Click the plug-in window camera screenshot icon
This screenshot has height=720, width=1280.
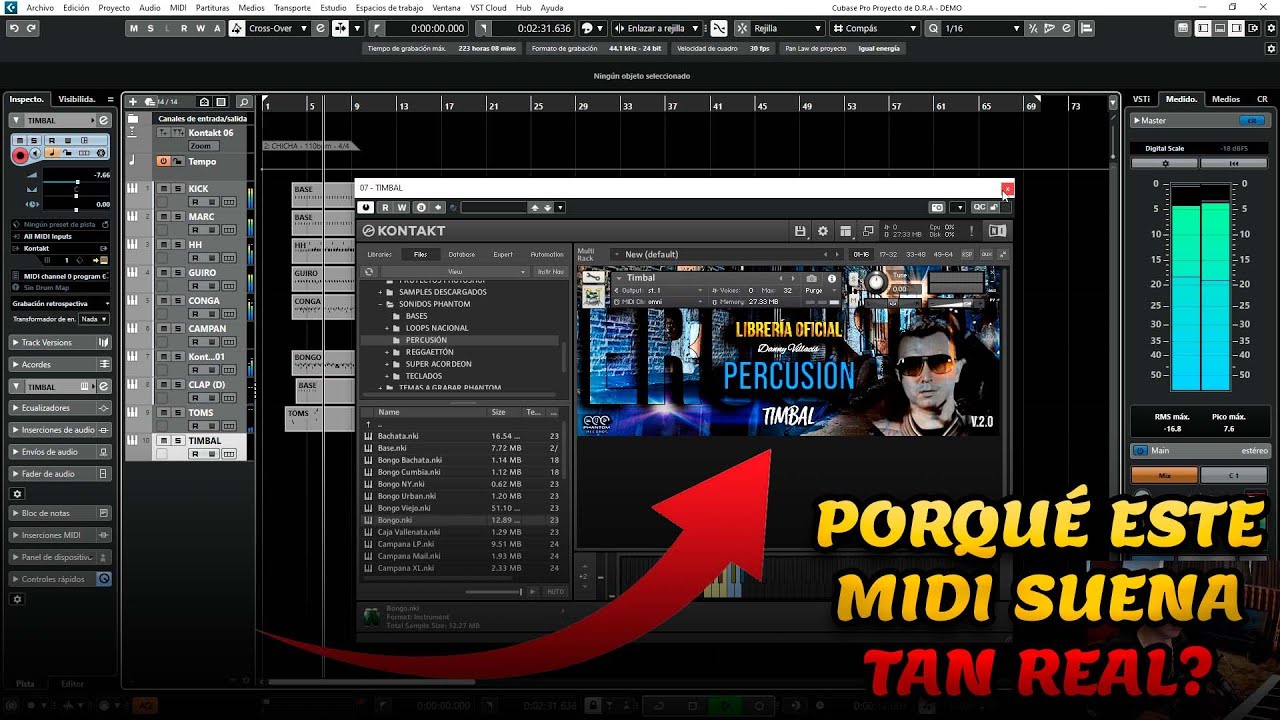[x=937, y=207]
